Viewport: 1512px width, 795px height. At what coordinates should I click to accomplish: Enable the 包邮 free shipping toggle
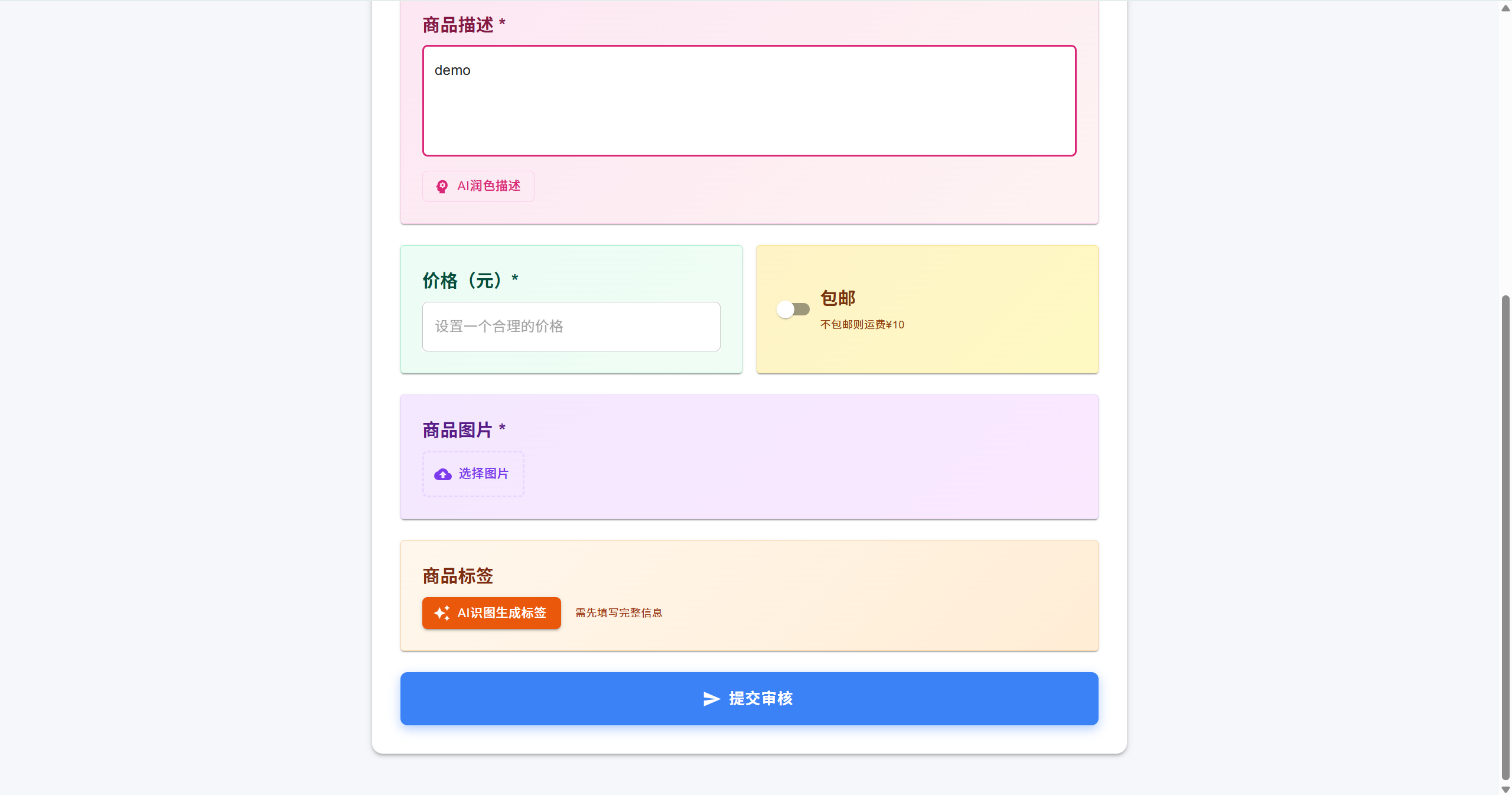pyautogui.click(x=793, y=309)
